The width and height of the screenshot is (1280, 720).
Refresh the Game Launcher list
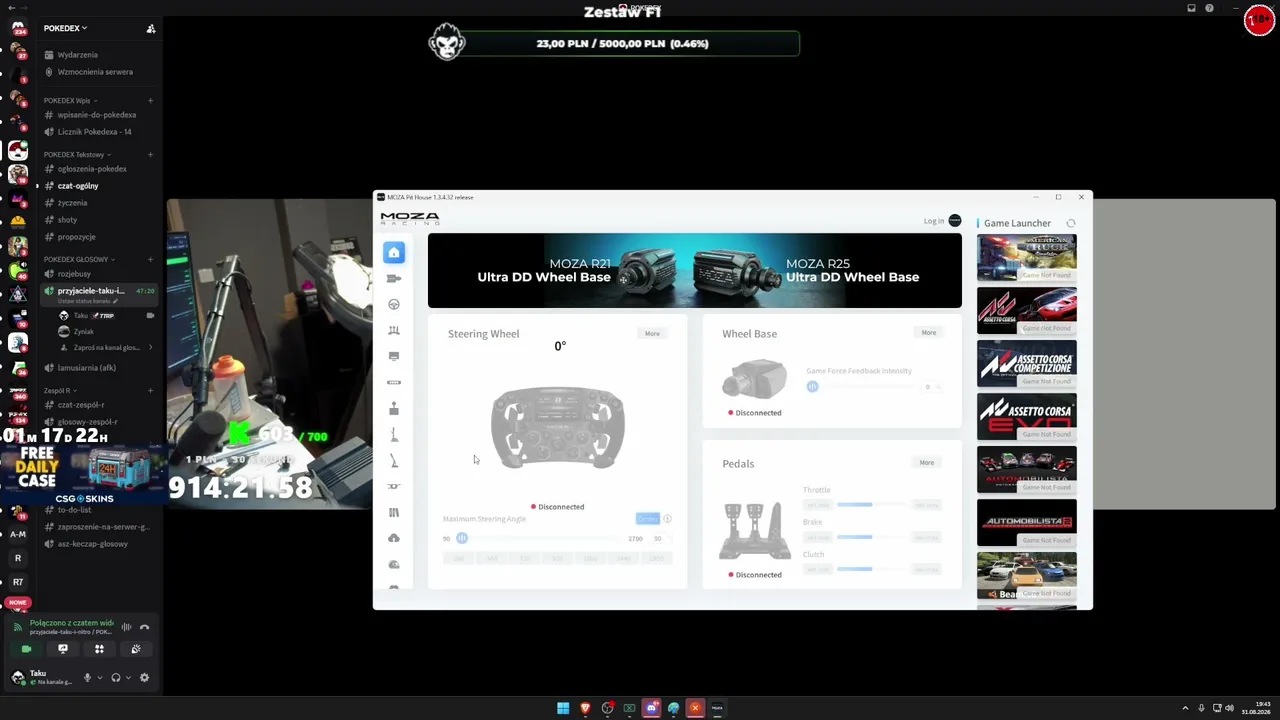coord(1071,223)
